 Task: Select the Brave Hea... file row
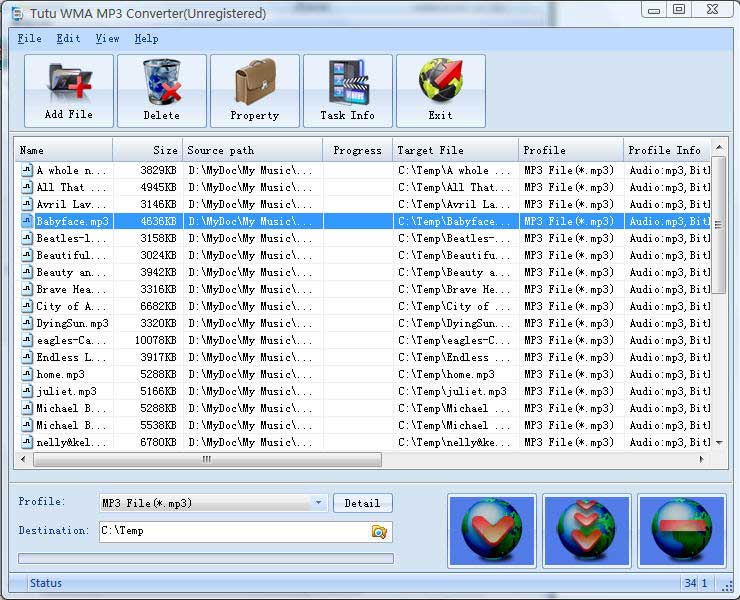click(x=363, y=289)
